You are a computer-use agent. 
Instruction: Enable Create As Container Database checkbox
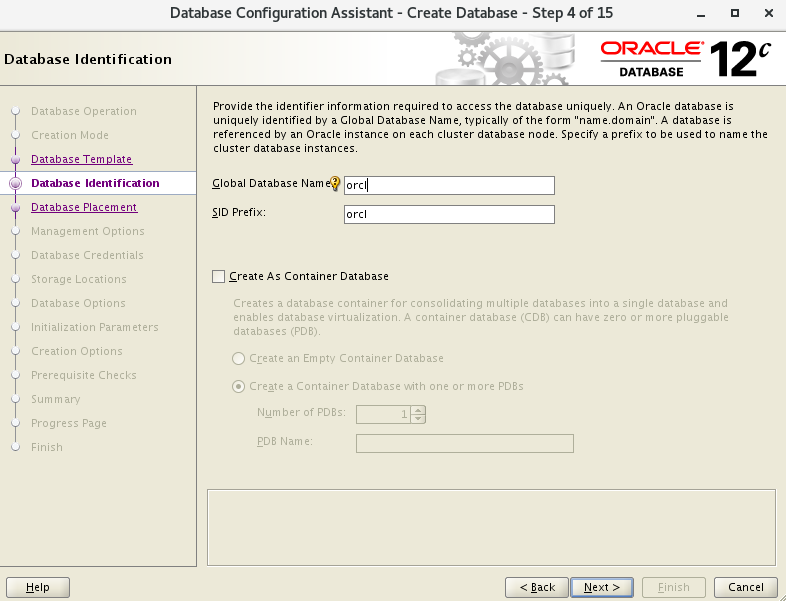(x=219, y=277)
